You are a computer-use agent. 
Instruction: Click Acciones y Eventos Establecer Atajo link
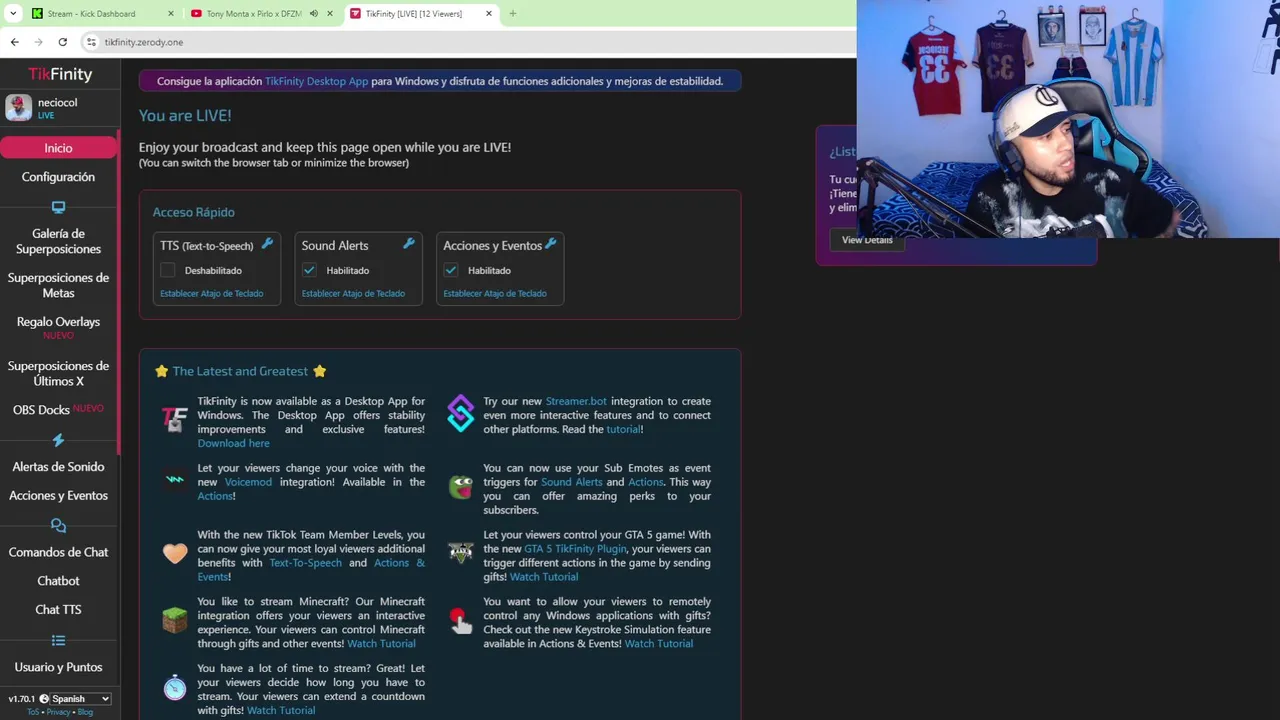click(495, 294)
